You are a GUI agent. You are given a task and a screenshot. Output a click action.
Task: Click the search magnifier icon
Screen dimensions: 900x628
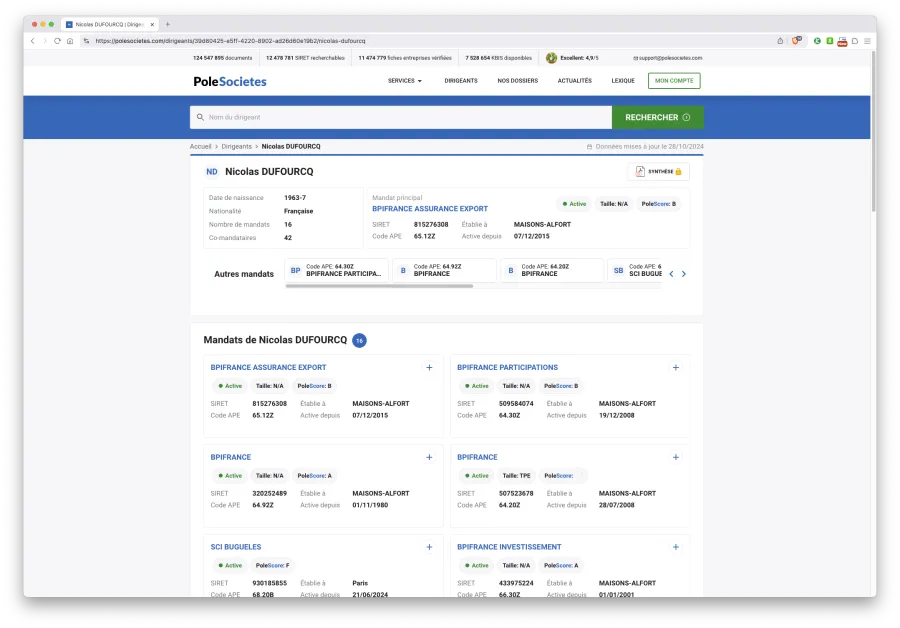pos(200,117)
